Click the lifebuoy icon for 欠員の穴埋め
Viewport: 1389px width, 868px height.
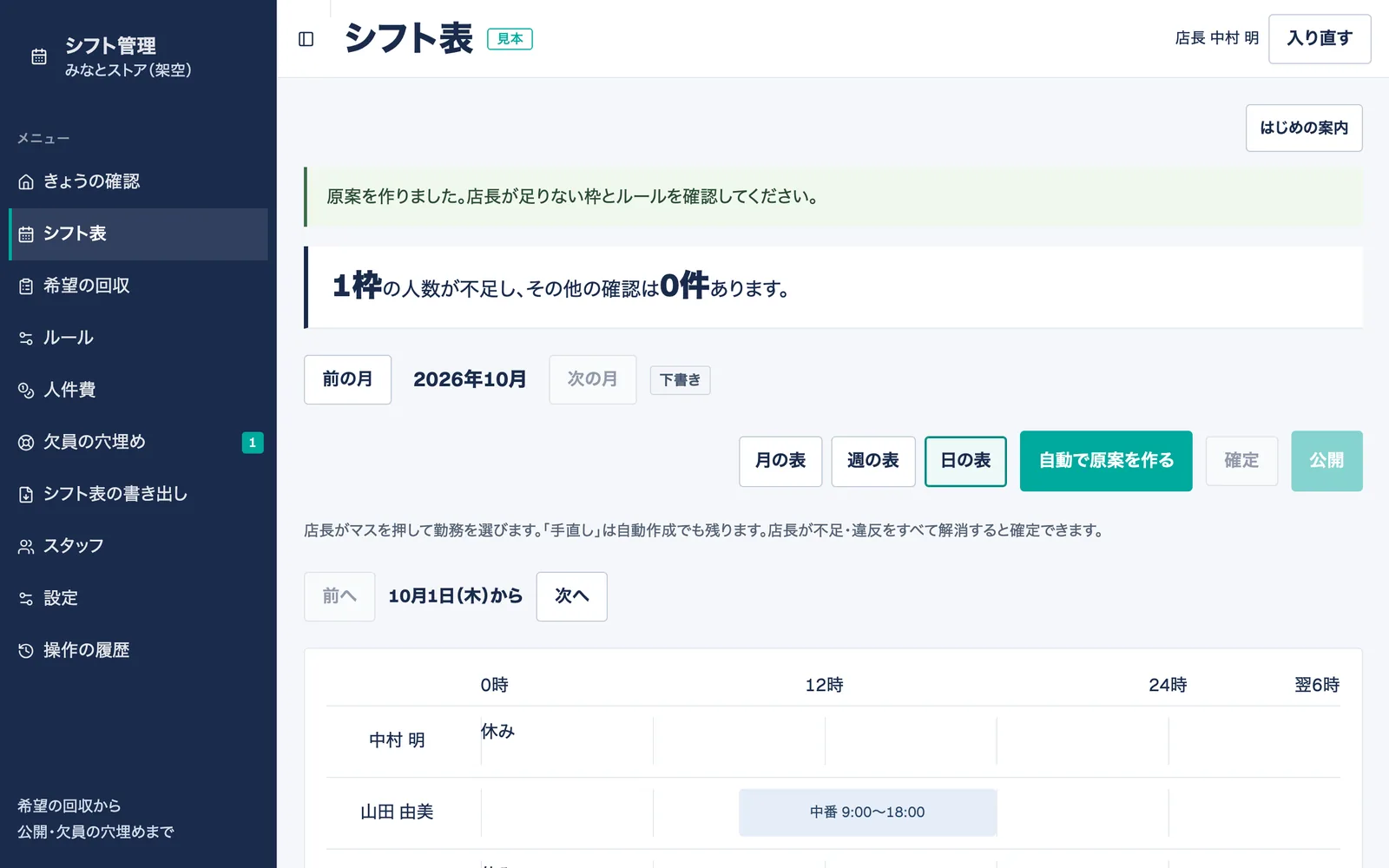click(x=26, y=443)
